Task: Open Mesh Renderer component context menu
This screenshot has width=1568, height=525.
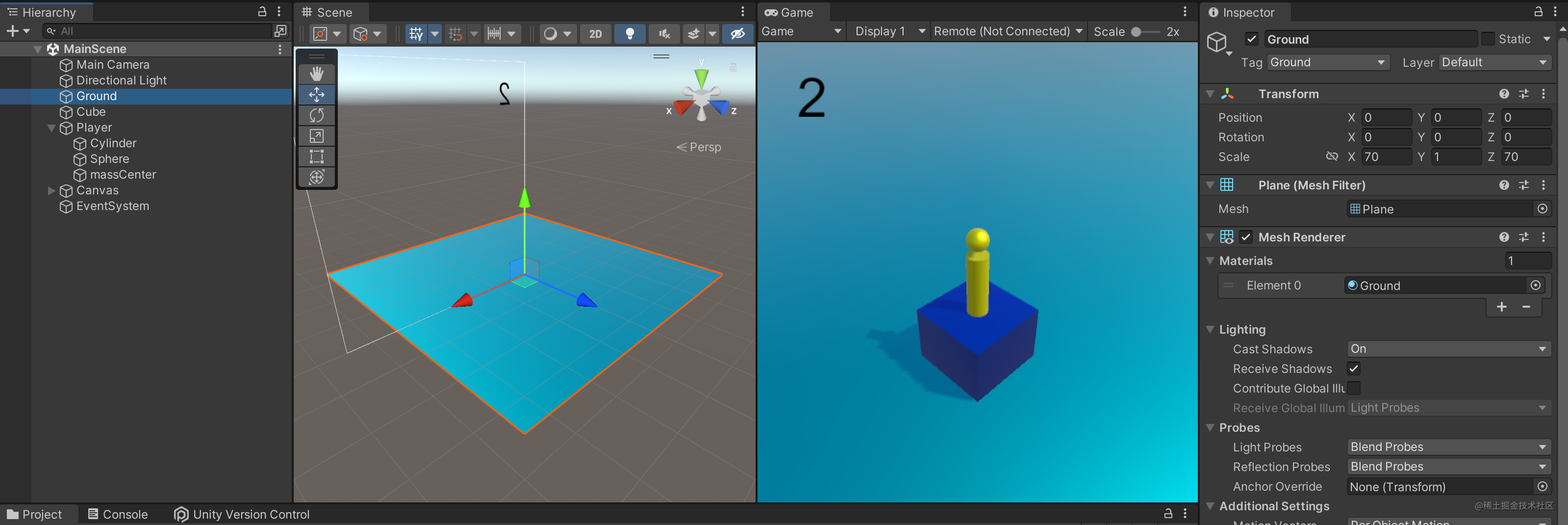Action: pos(1543,237)
